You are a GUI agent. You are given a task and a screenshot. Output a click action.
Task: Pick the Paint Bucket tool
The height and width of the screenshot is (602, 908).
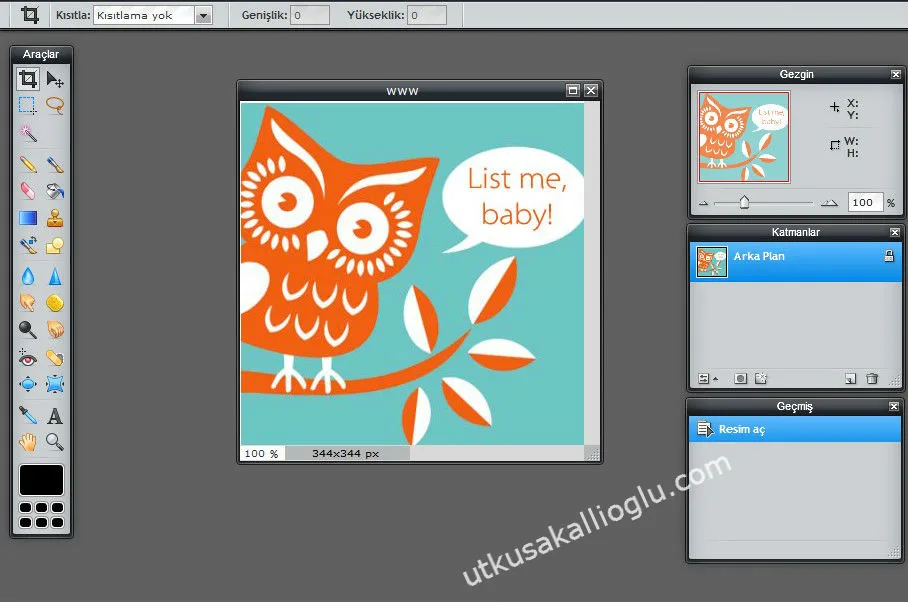click(55, 191)
